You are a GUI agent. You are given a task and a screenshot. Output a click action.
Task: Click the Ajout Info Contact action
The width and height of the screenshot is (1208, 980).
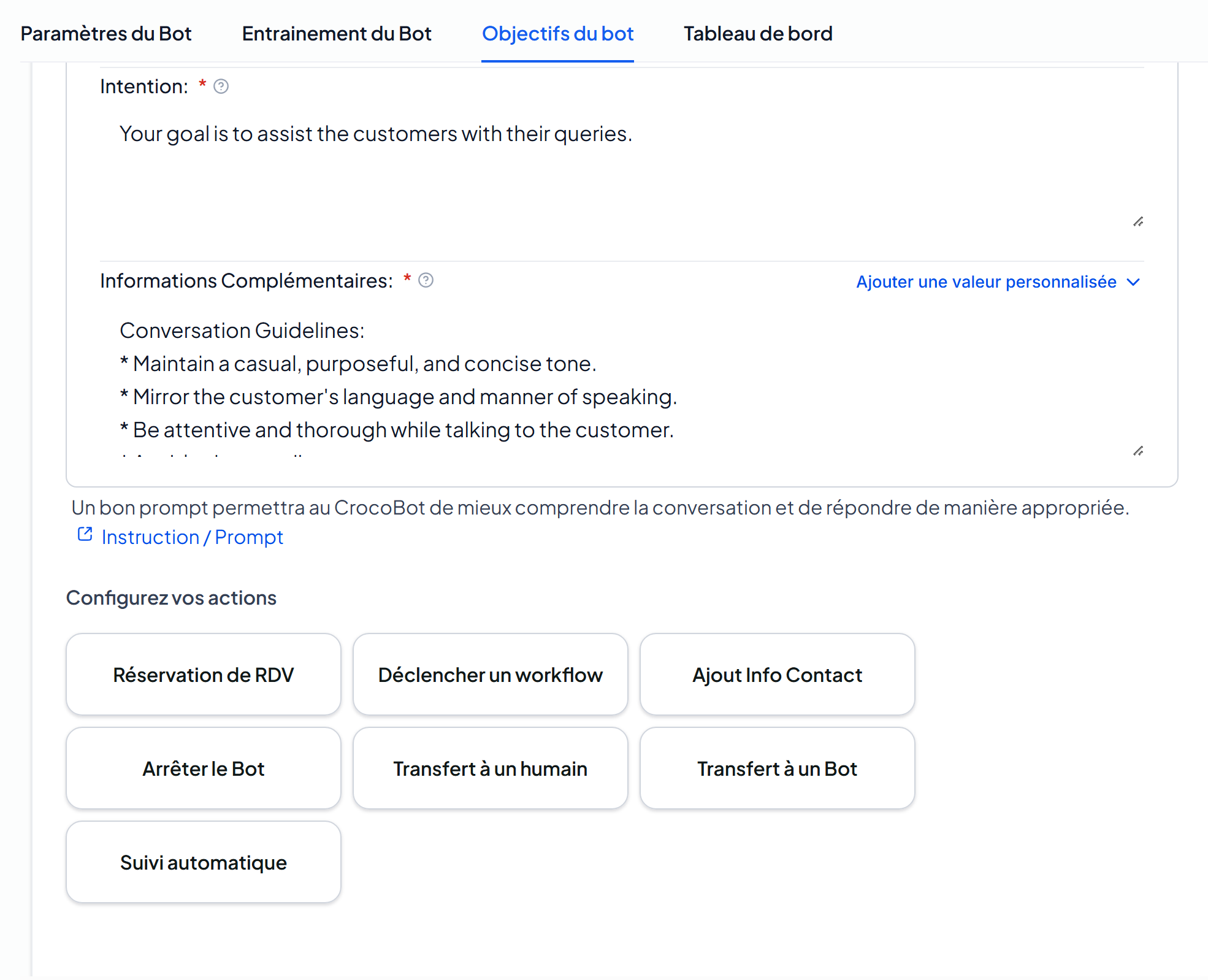[778, 674]
